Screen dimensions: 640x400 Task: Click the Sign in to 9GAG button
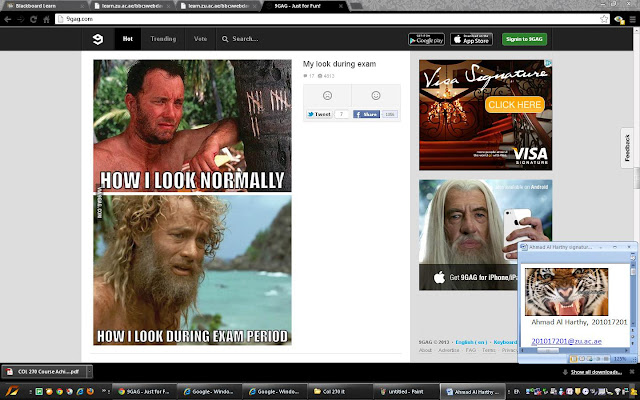[x=524, y=39]
